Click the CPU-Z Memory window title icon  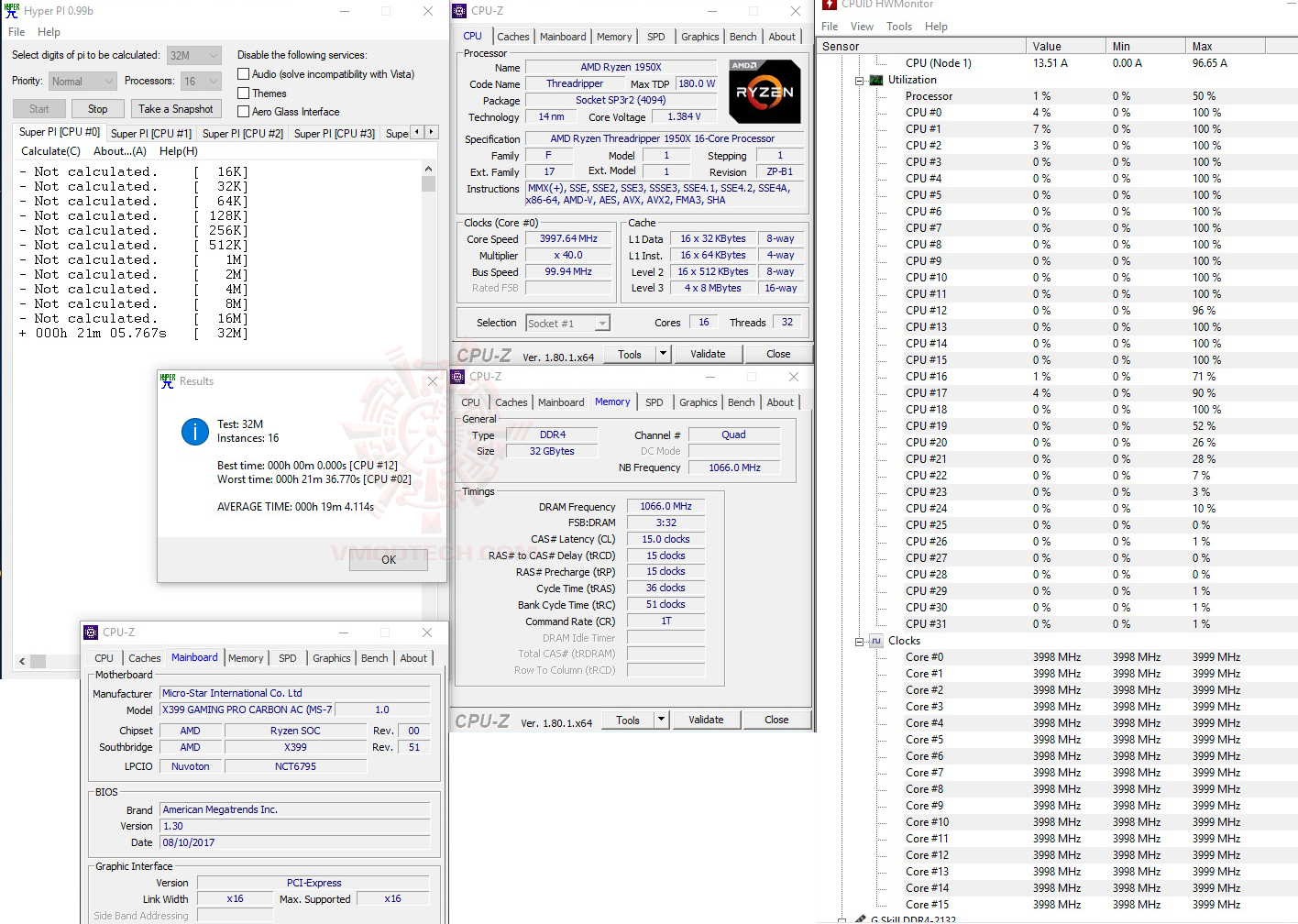(x=457, y=377)
